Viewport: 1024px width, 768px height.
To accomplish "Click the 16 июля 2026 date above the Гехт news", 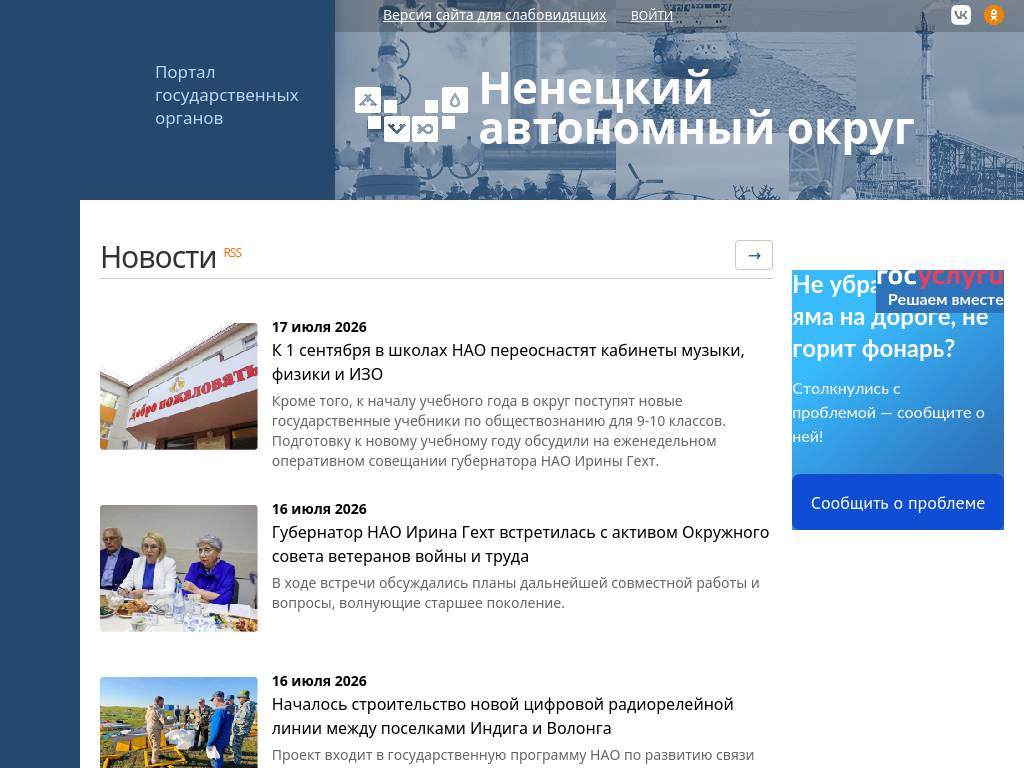I will (319, 509).
